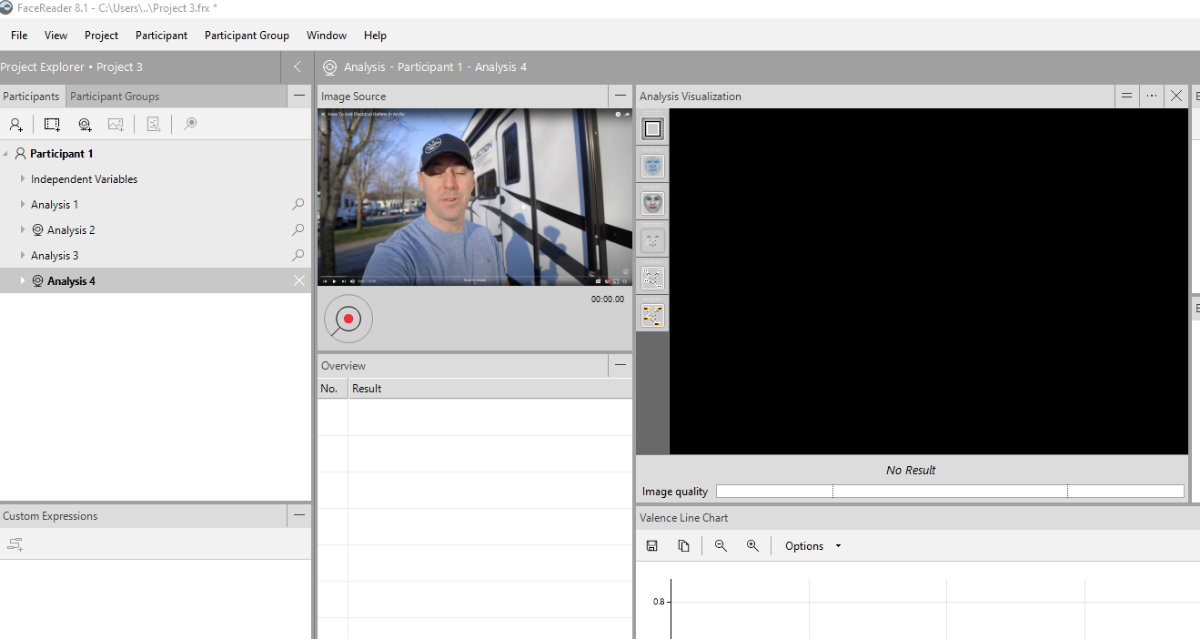Open Analysis 3 using its magnifier icon

(x=298, y=255)
